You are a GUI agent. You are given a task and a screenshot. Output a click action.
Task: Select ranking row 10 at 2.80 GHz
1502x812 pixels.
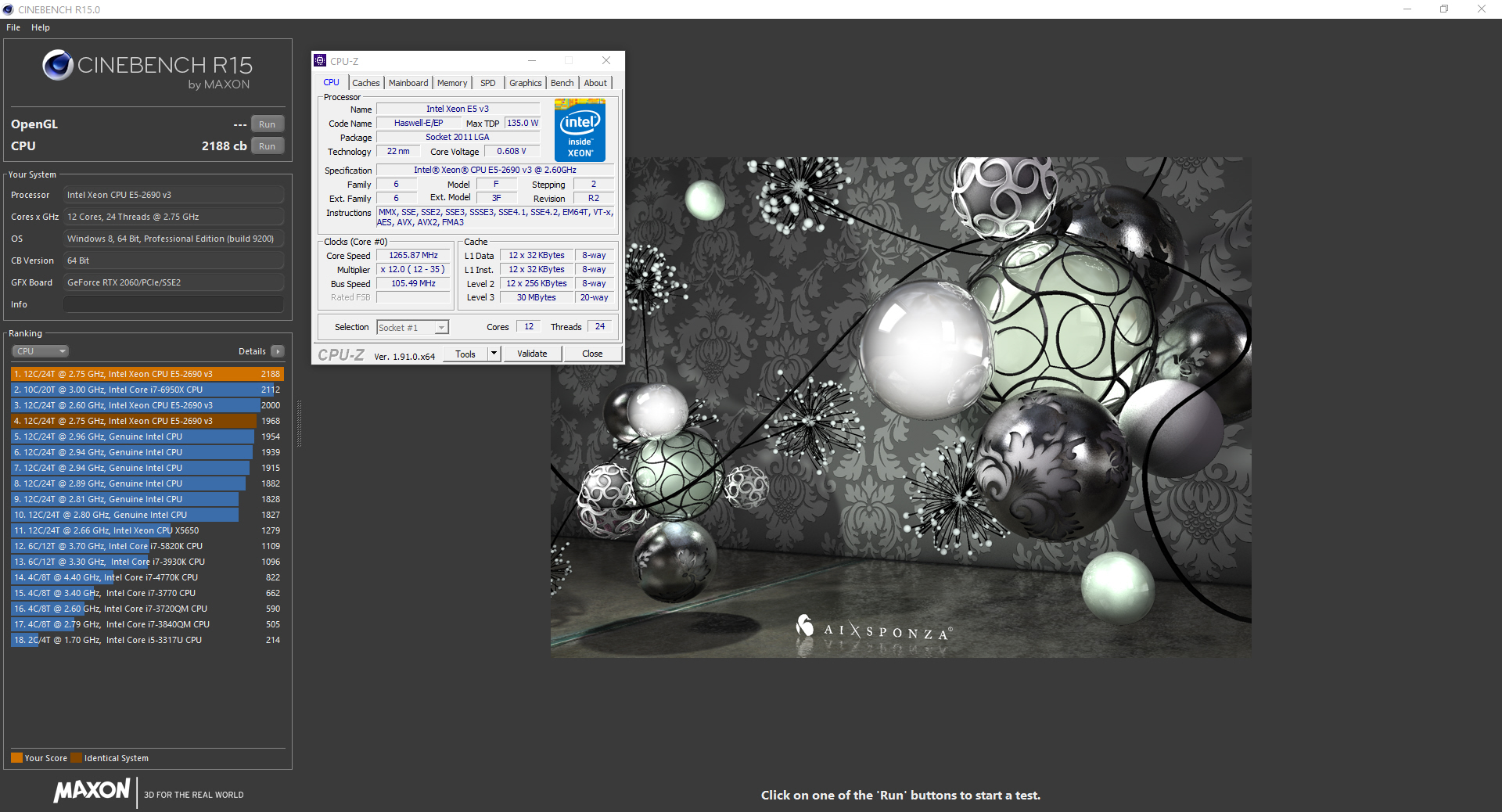click(147, 515)
